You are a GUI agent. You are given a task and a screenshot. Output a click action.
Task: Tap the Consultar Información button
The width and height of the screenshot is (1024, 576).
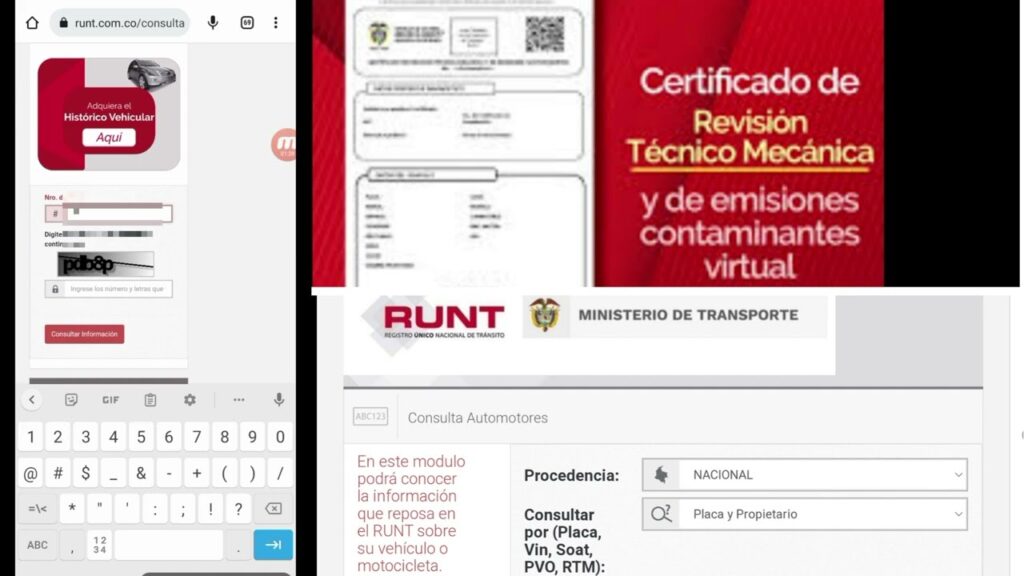(84, 334)
